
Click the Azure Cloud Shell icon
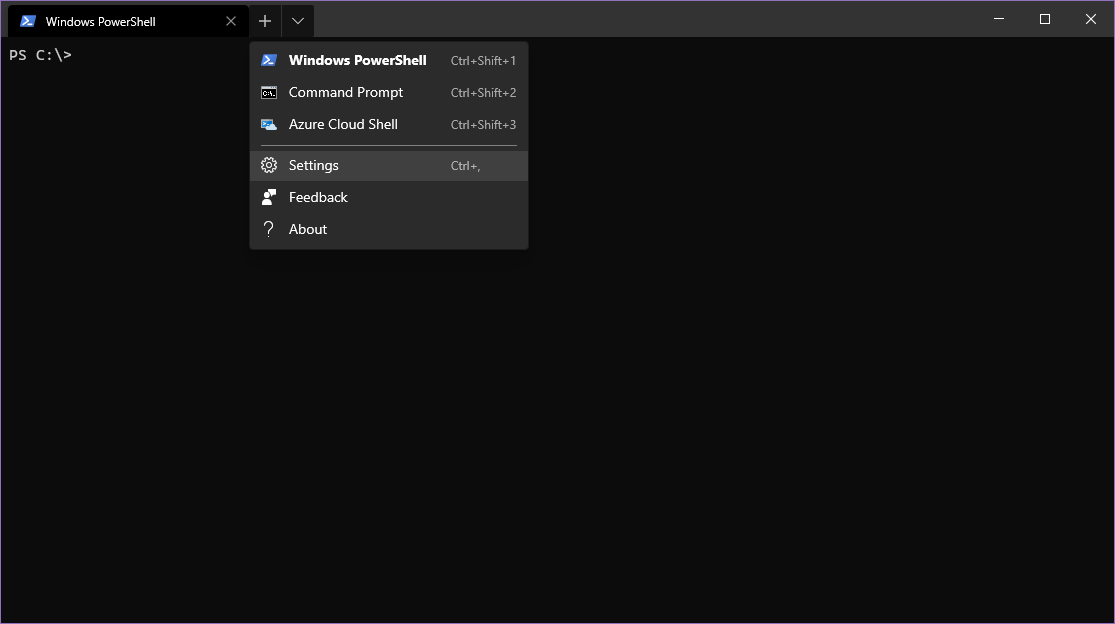(x=269, y=124)
